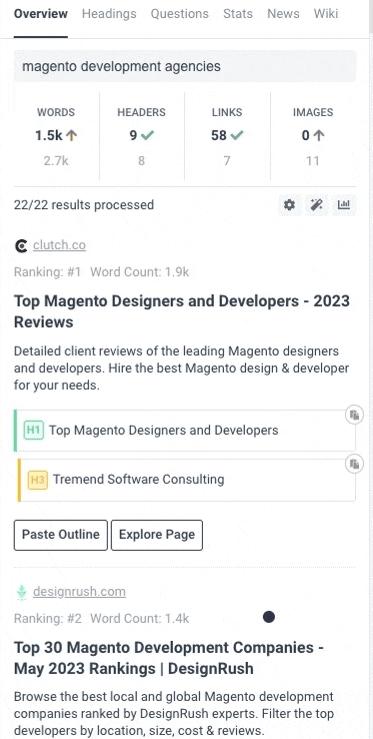Select the Stats tab
Image resolution: width=373 pixels, height=739 pixels.
point(238,14)
